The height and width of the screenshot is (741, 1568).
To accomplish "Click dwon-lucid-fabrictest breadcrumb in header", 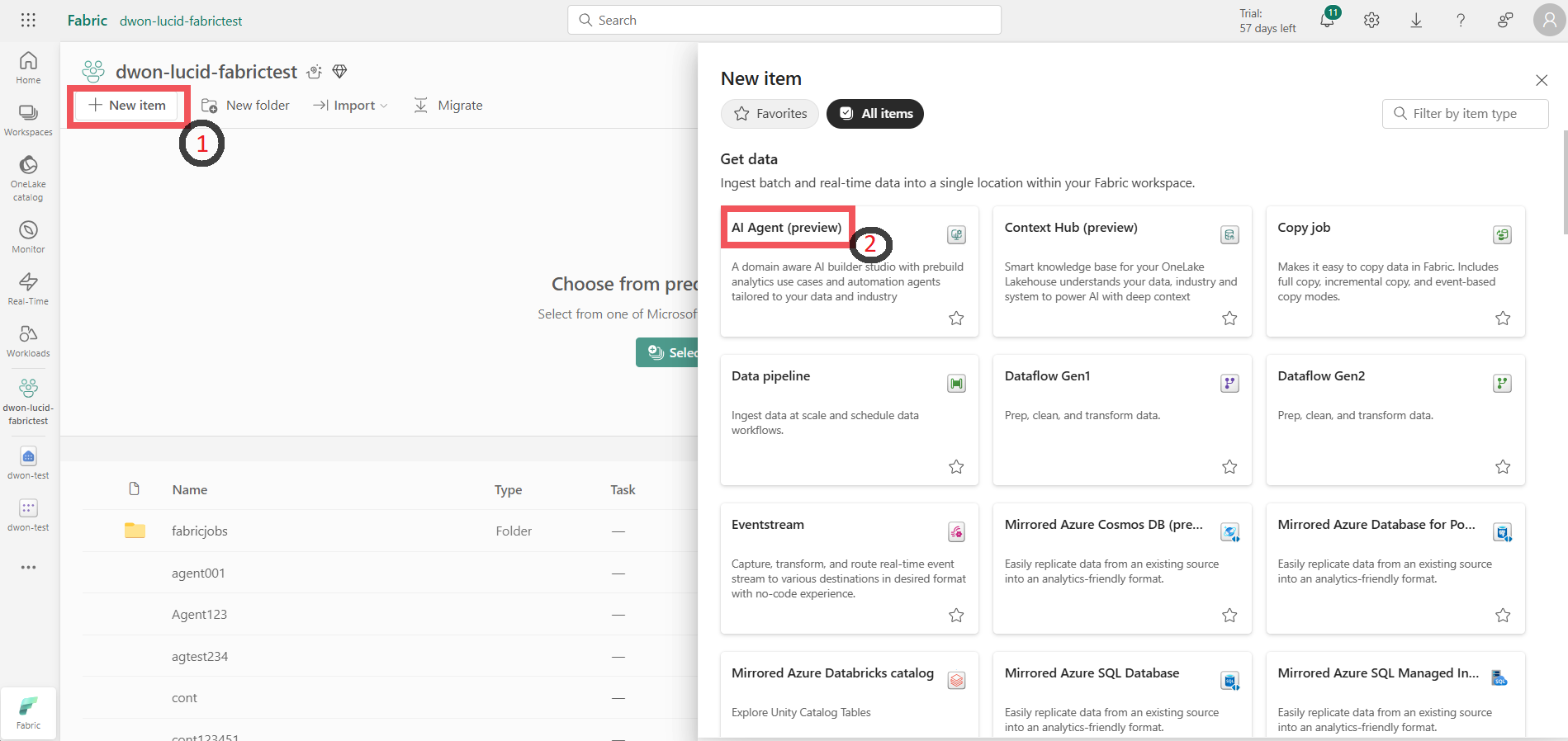I will pos(181,21).
